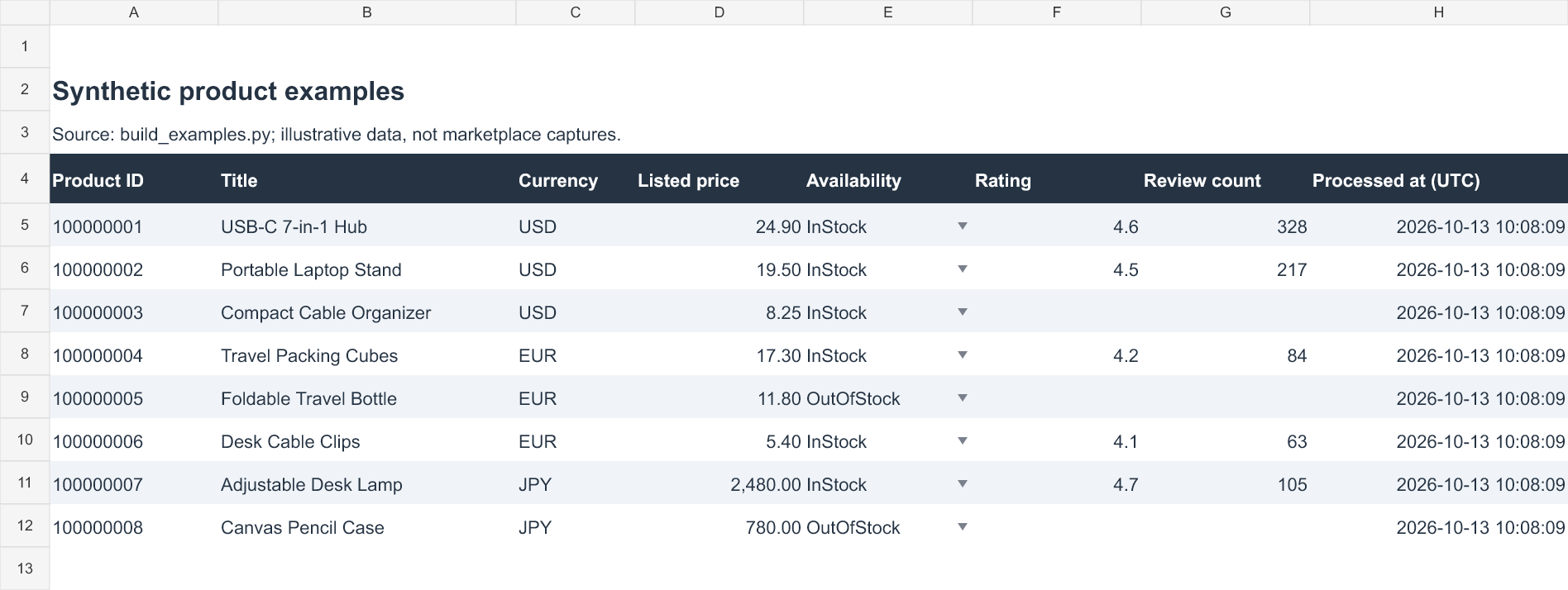The height and width of the screenshot is (590, 1568).
Task: Select the OutOfStock cell for Foldable Travel Bottle
Action: tap(888, 398)
